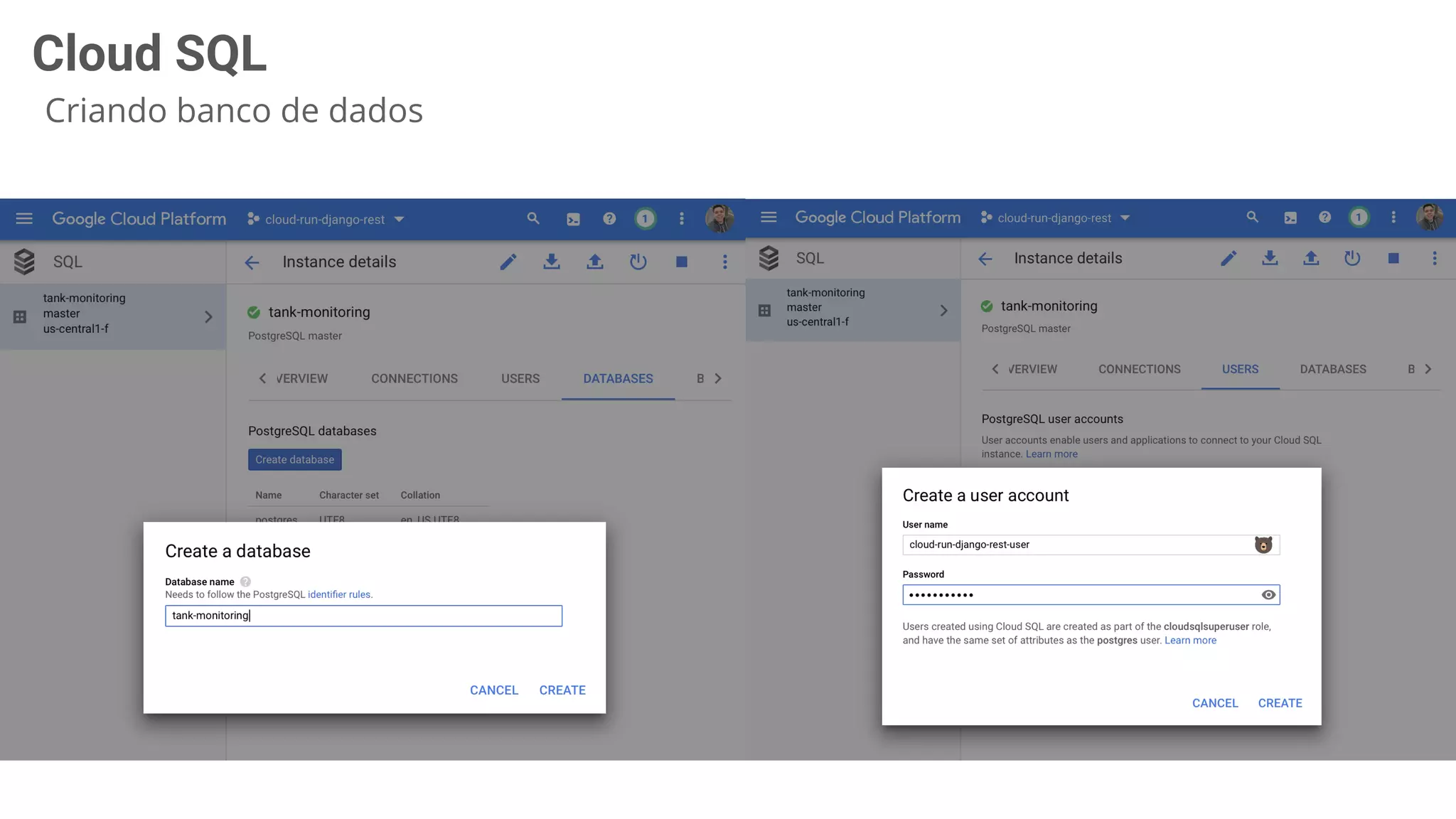Toggle password visibility eye icon
The image size is (1456, 819).
[x=1268, y=595]
